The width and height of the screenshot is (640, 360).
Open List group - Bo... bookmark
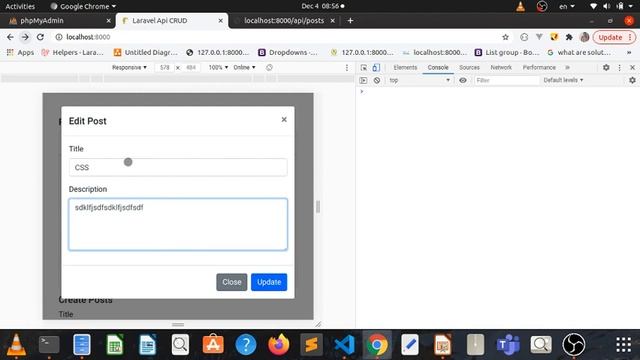click(x=507, y=52)
